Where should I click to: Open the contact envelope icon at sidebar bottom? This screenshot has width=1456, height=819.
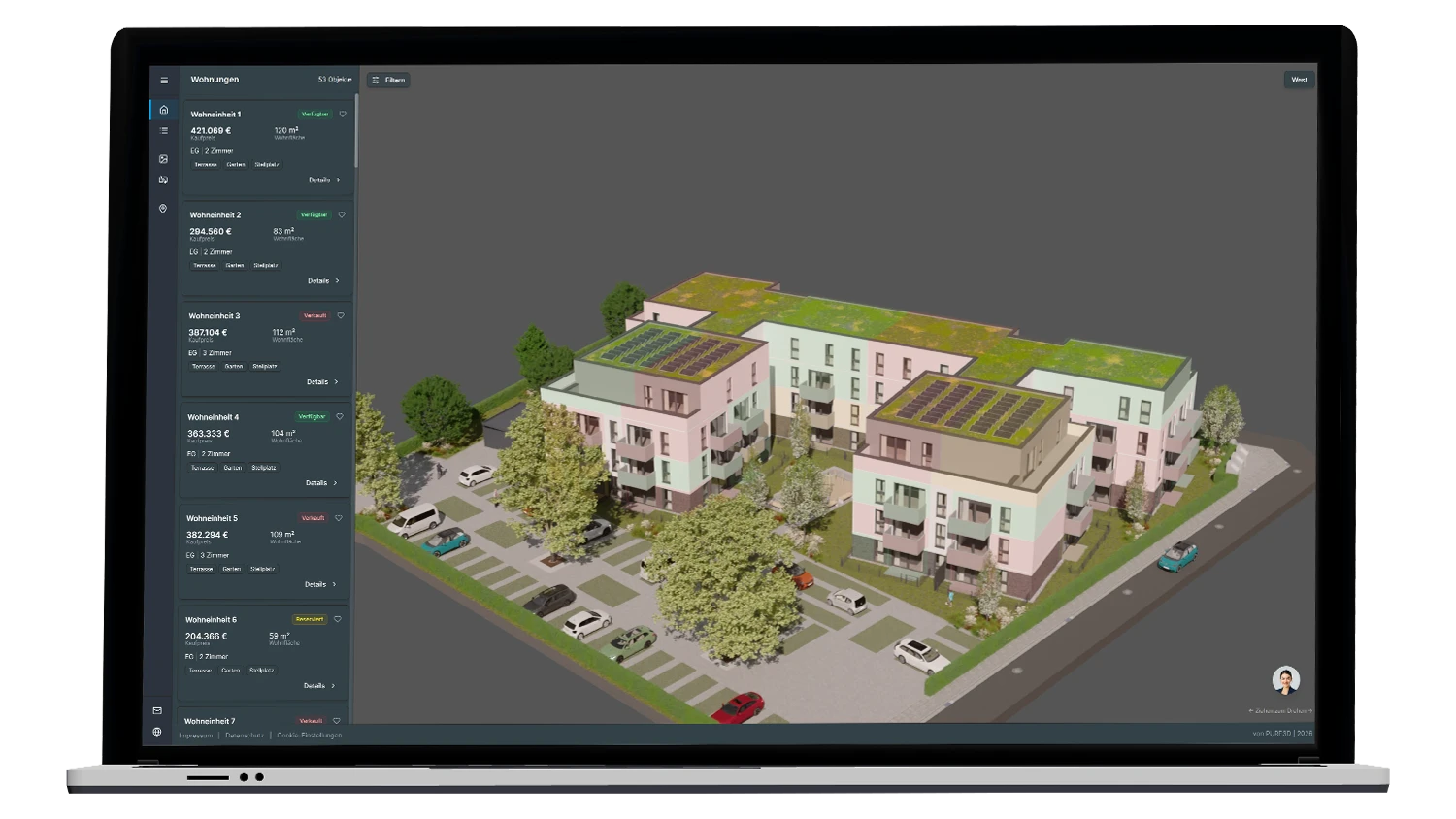(158, 711)
